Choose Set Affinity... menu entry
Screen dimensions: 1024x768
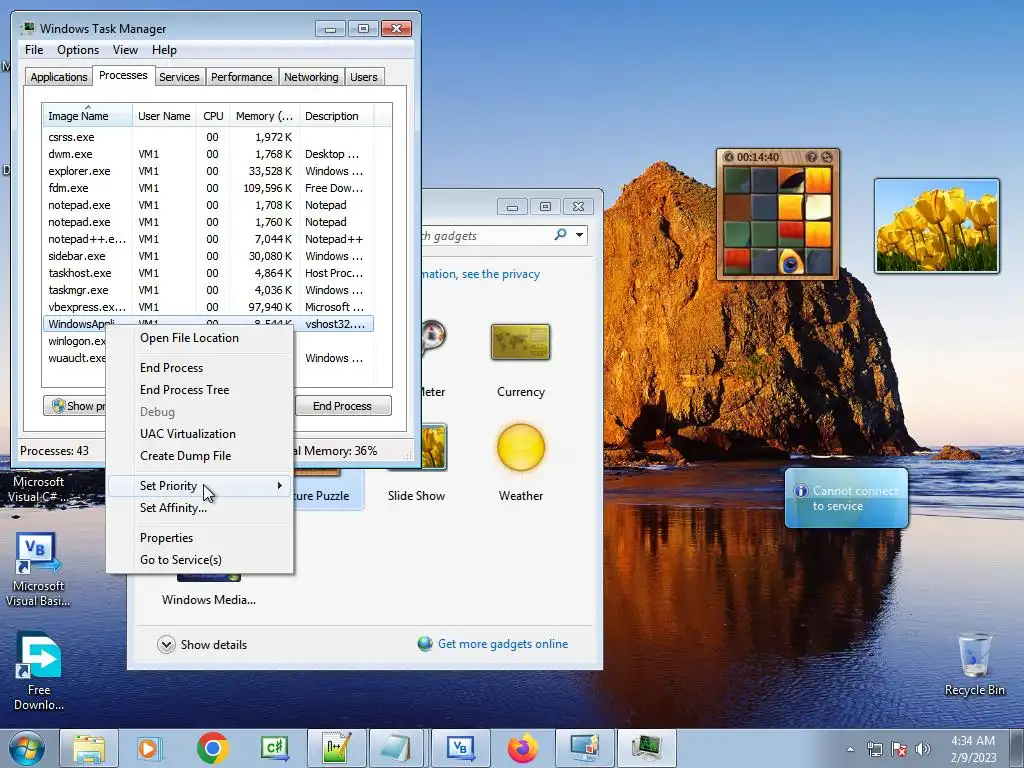(x=199, y=508)
